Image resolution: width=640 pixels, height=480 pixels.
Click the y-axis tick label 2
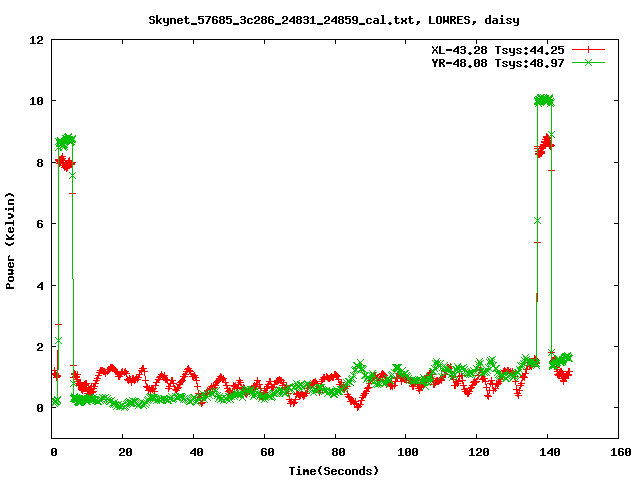[x=40, y=347]
